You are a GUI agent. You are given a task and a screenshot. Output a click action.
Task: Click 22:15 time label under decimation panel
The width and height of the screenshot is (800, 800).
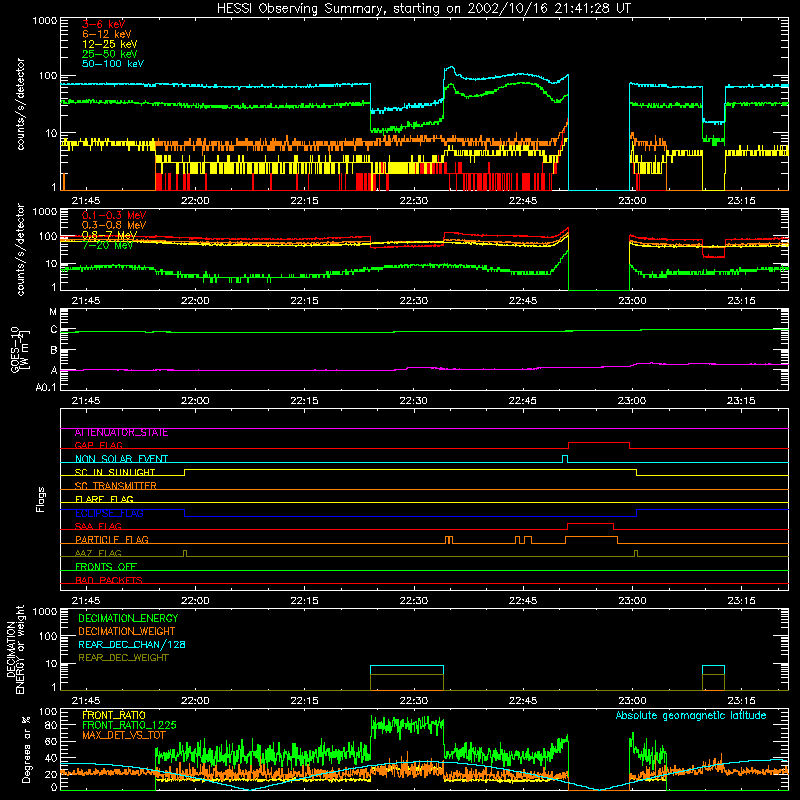pyautogui.click(x=304, y=701)
